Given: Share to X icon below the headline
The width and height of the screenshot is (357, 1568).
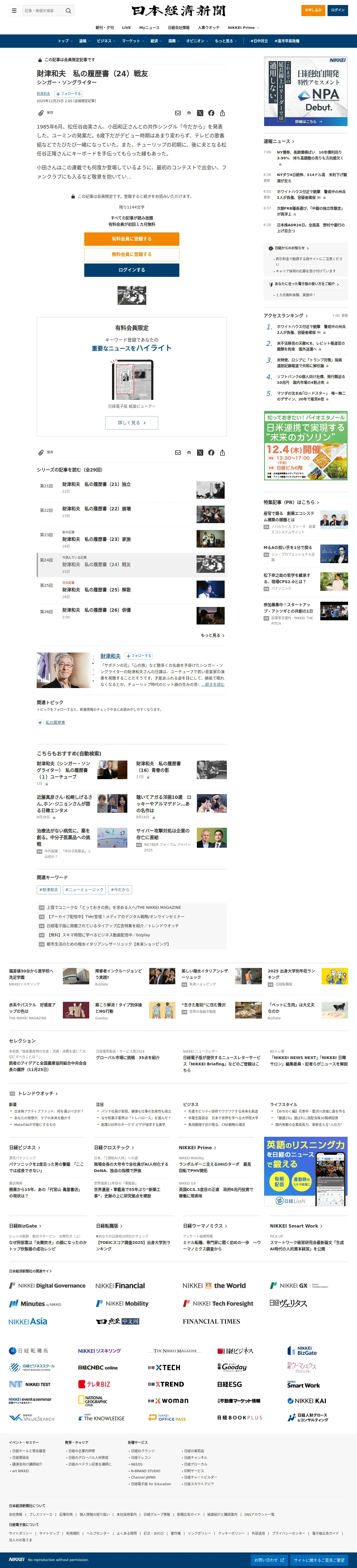Looking at the screenshot, I should click(200, 113).
